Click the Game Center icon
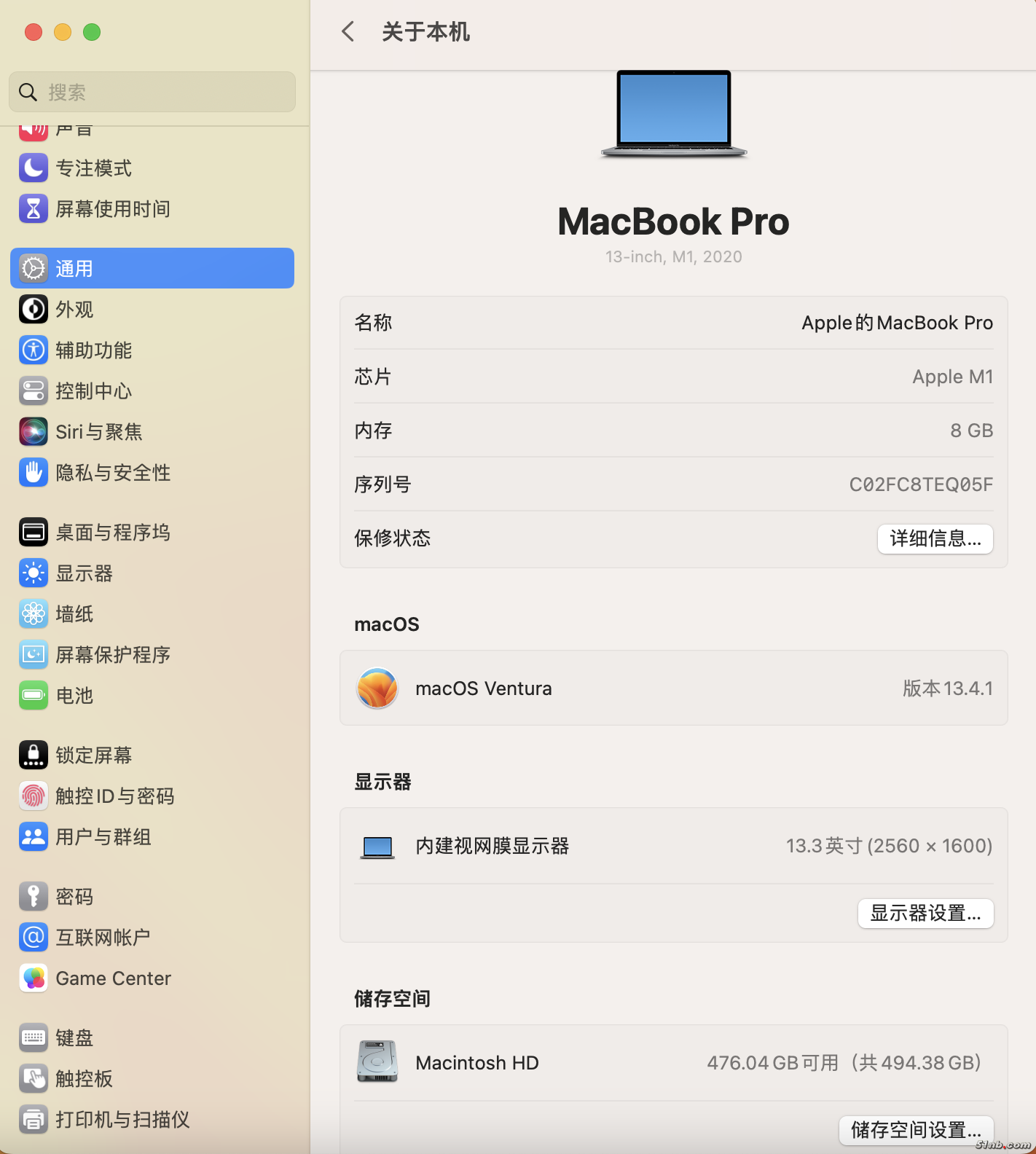This screenshot has height=1154, width=1036. click(34, 978)
